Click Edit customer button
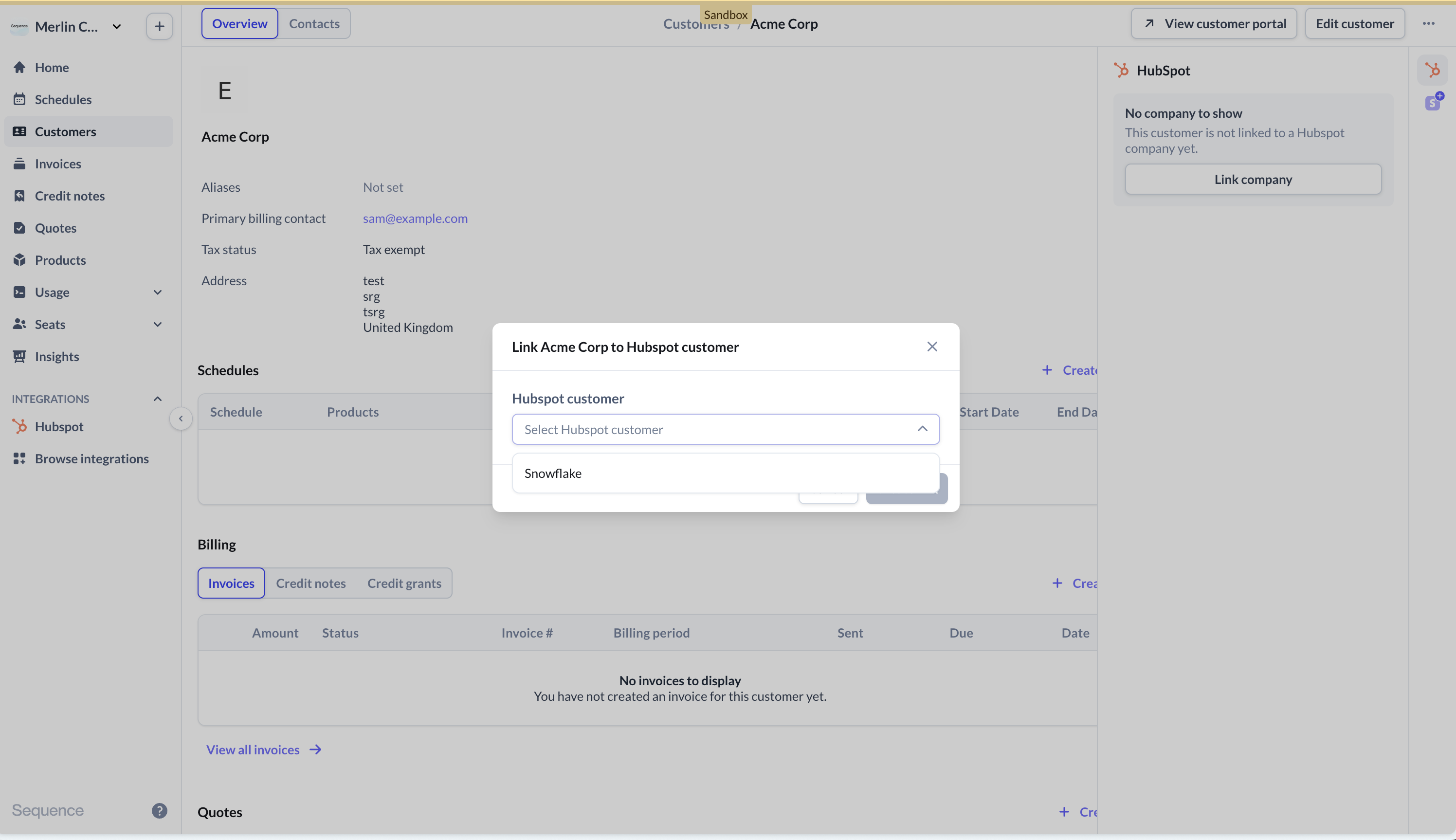This screenshot has width=1456, height=840. [x=1354, y=24]
